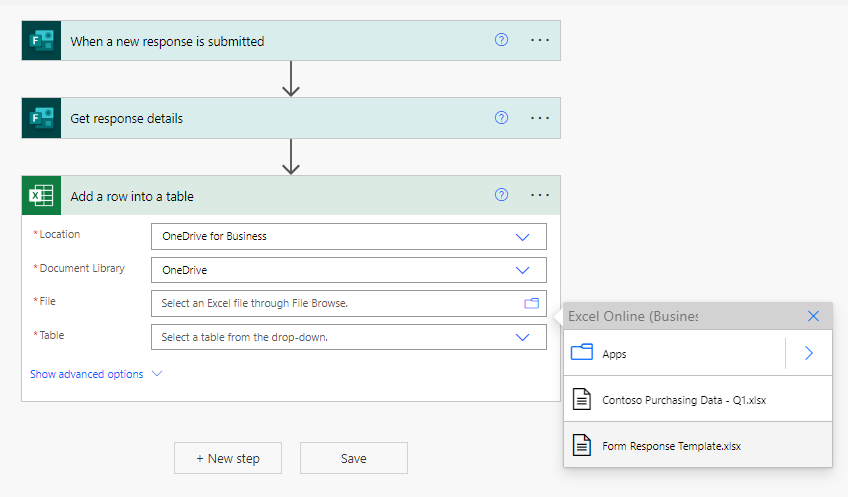
Task: Open help for 'Get response details' step
Action: coord(502,118)
